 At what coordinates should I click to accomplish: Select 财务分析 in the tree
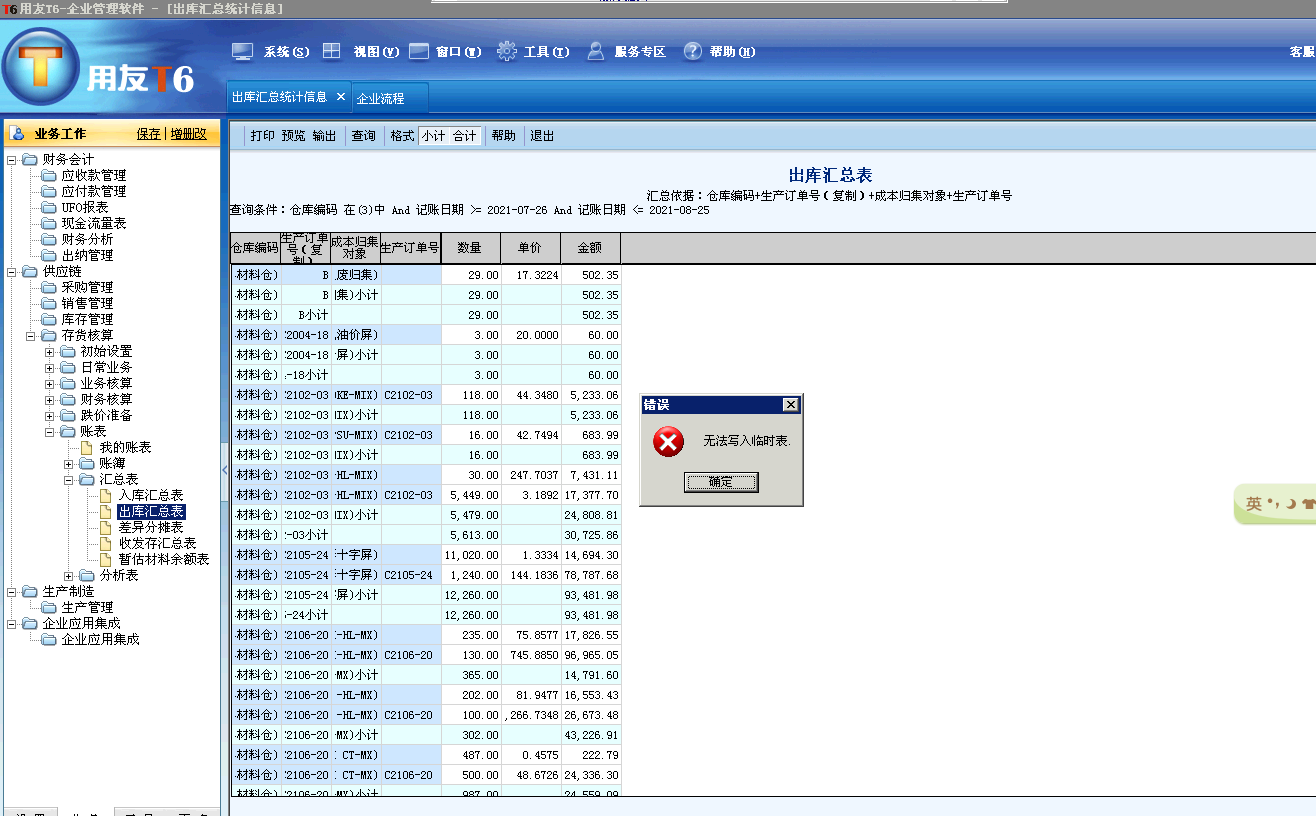[87, 239]
